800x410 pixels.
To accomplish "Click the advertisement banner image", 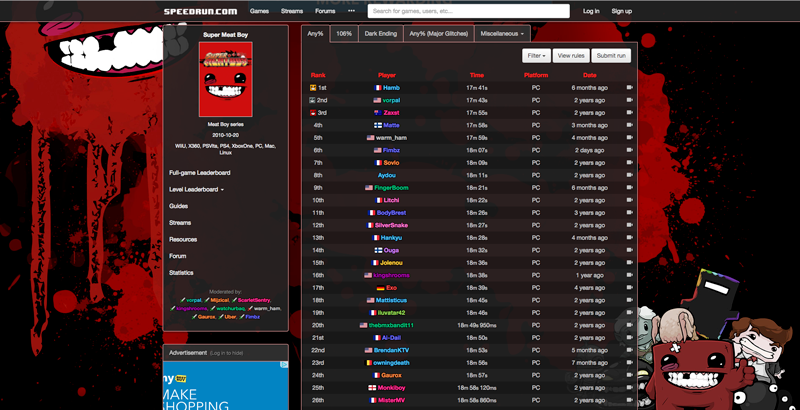I will 226,386.
